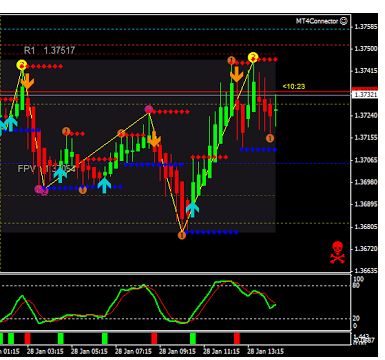385x360 pixels.
Task: Click price axis value 1.36805
Action: point(366,227)
